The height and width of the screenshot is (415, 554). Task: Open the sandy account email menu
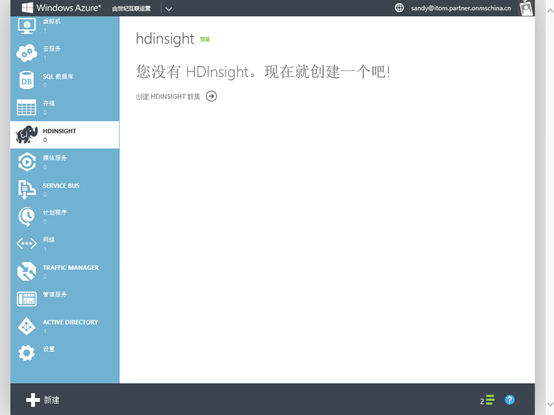click(x=461, y=8)
